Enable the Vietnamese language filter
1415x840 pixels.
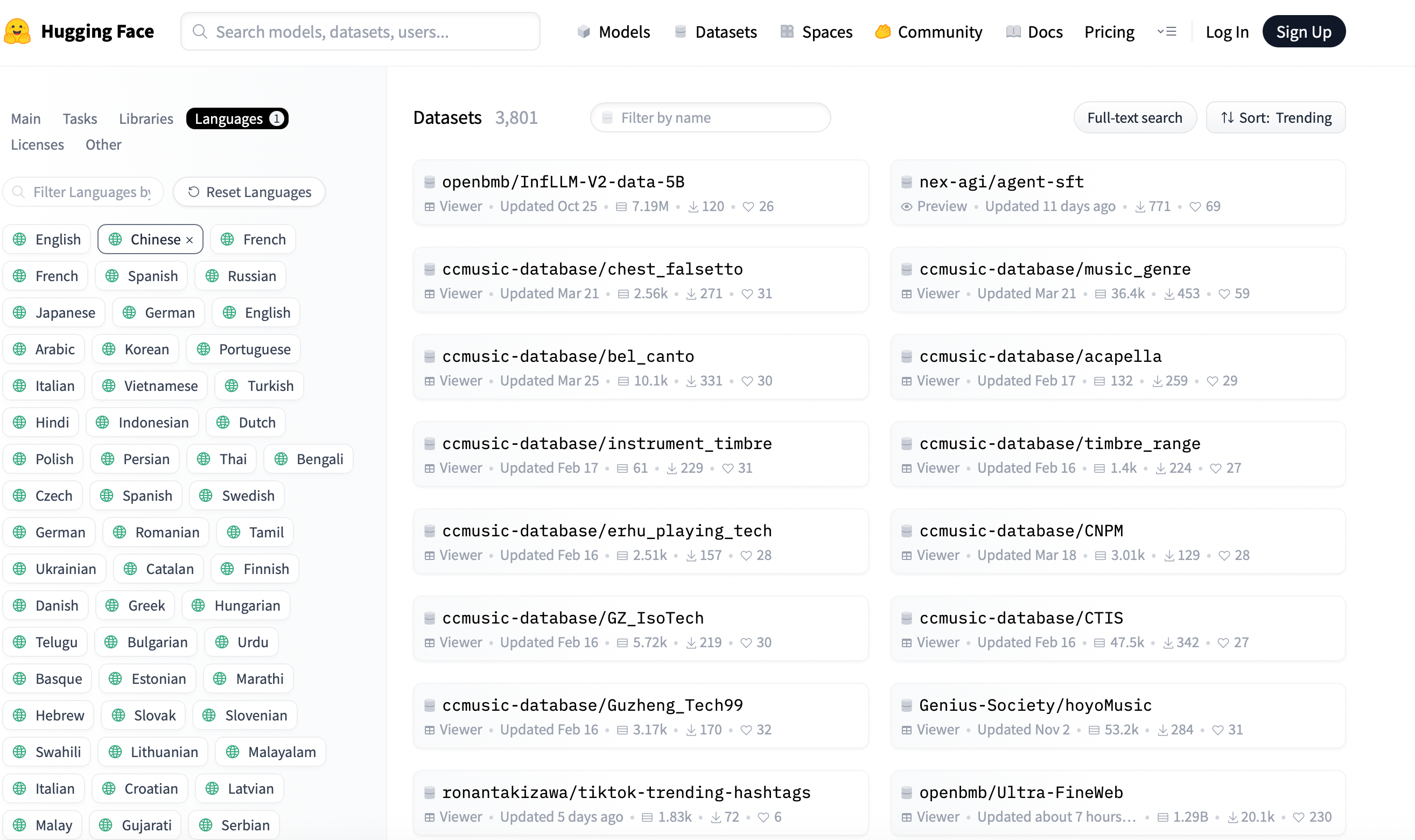[x=150, y=386]
